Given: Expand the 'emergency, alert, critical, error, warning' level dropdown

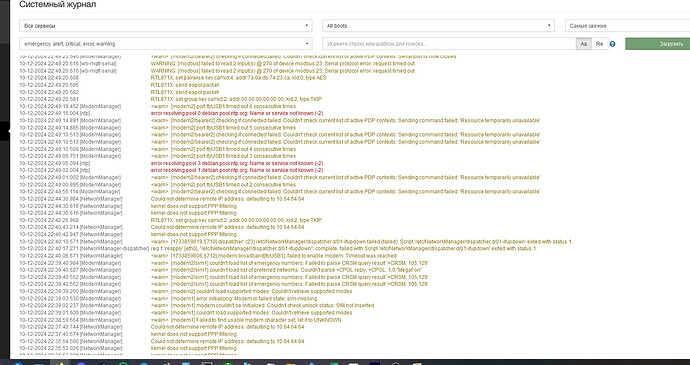Looking at the screenshot, I should coord(165,44).
